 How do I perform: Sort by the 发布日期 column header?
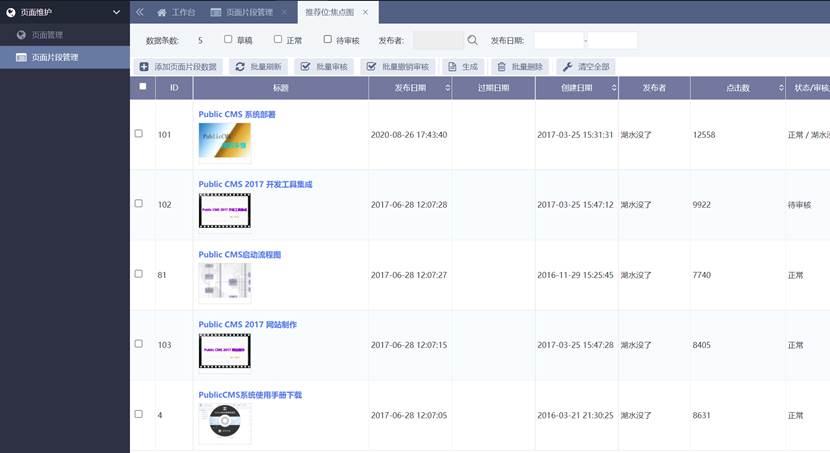tap(409, 88)
